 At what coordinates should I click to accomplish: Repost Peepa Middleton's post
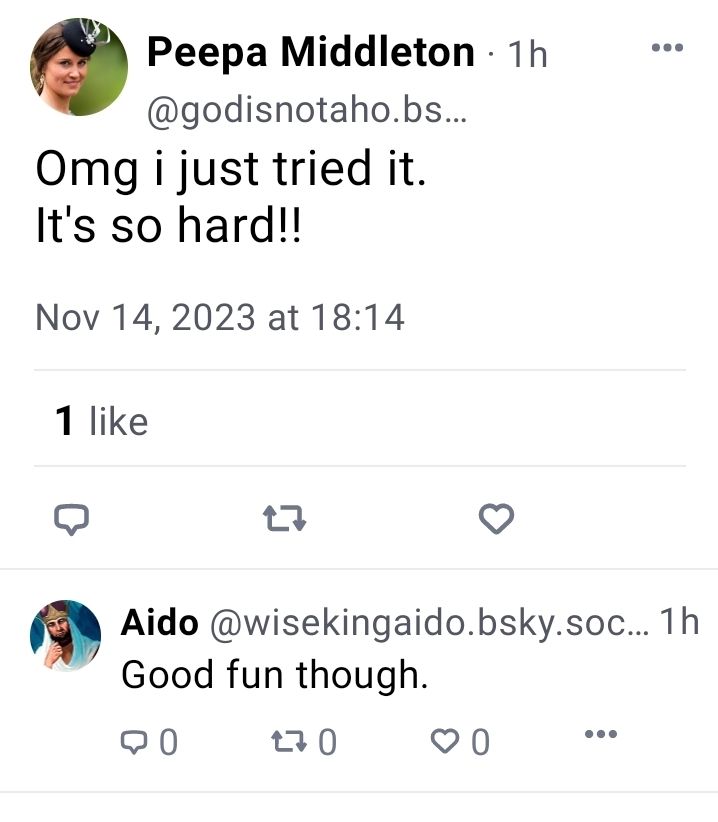pos(284,518)
